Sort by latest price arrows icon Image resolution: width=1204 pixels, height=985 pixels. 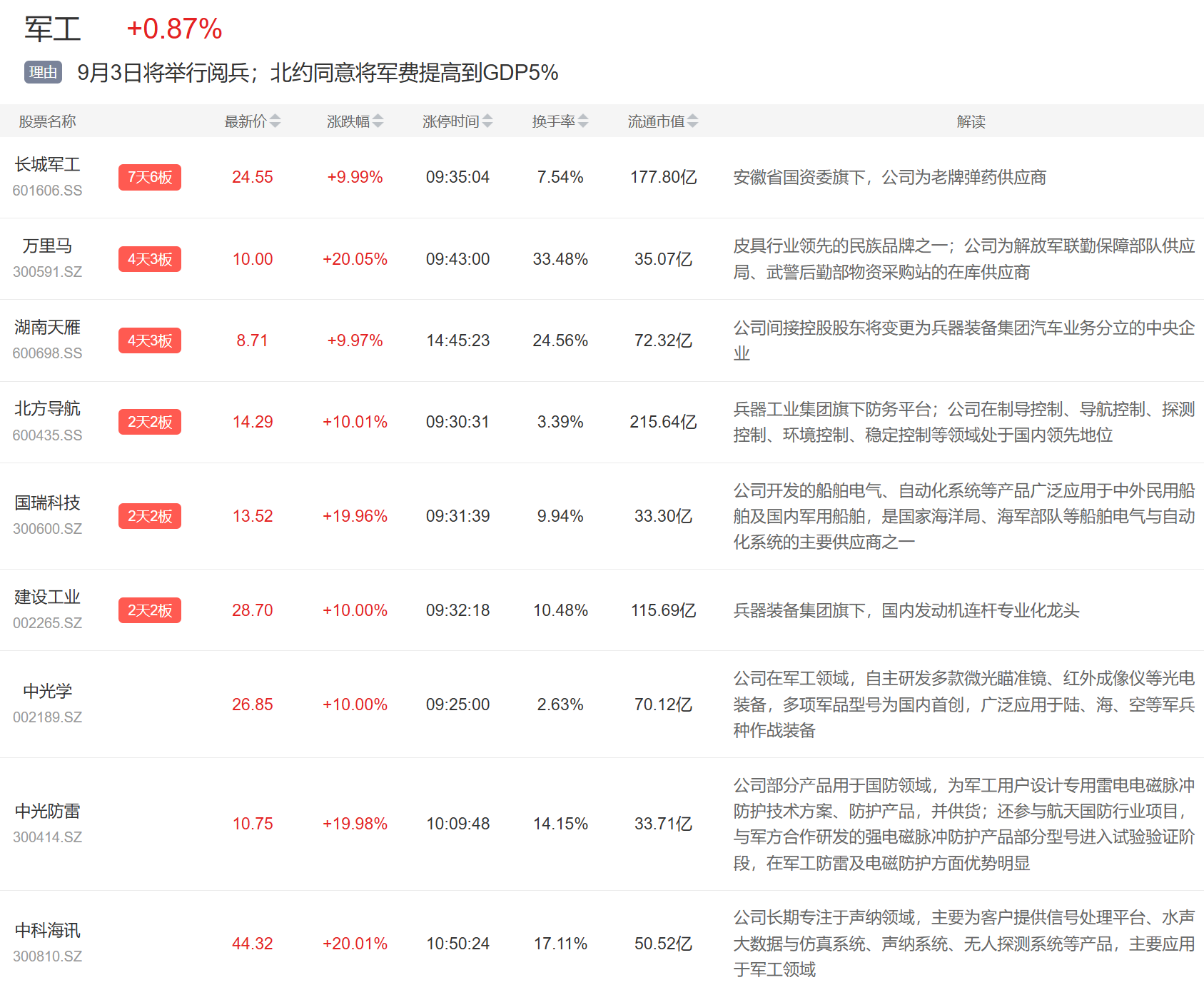coord(275,121)
